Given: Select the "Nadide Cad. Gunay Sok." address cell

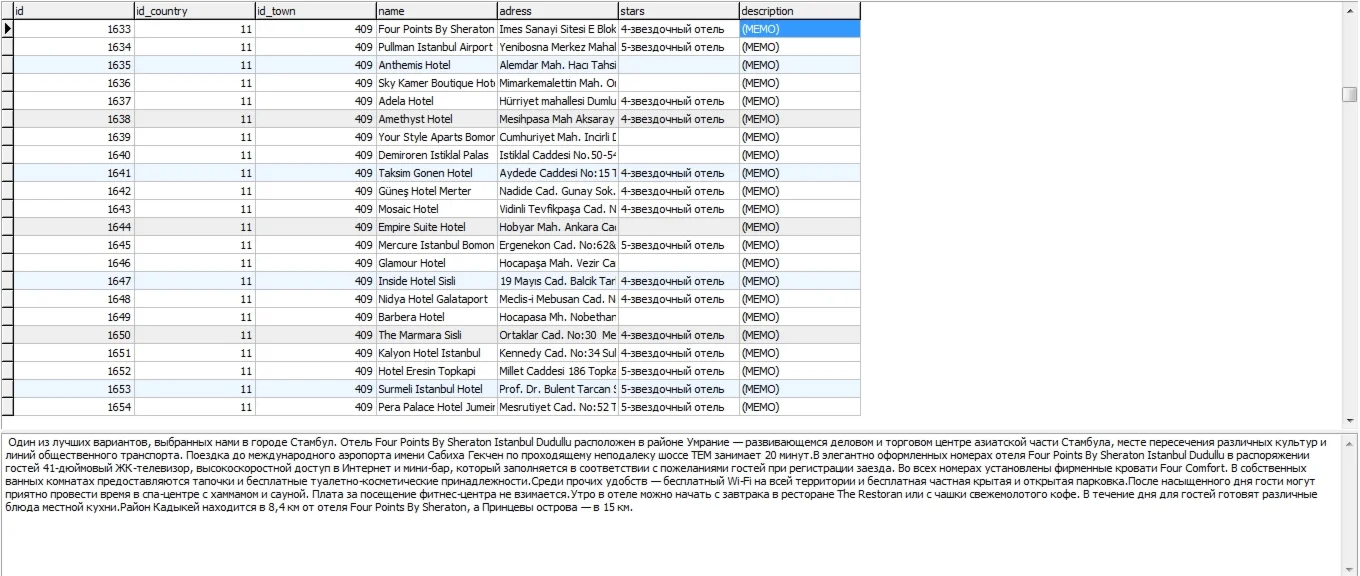Looking at the screenshot, I should (557, 191).
